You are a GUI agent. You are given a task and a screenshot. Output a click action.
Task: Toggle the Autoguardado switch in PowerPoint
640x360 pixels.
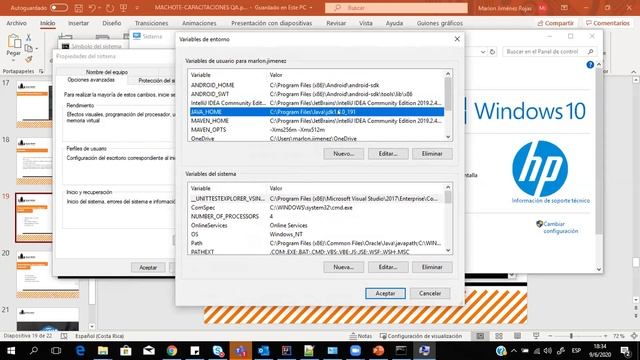tap(59, 8)
